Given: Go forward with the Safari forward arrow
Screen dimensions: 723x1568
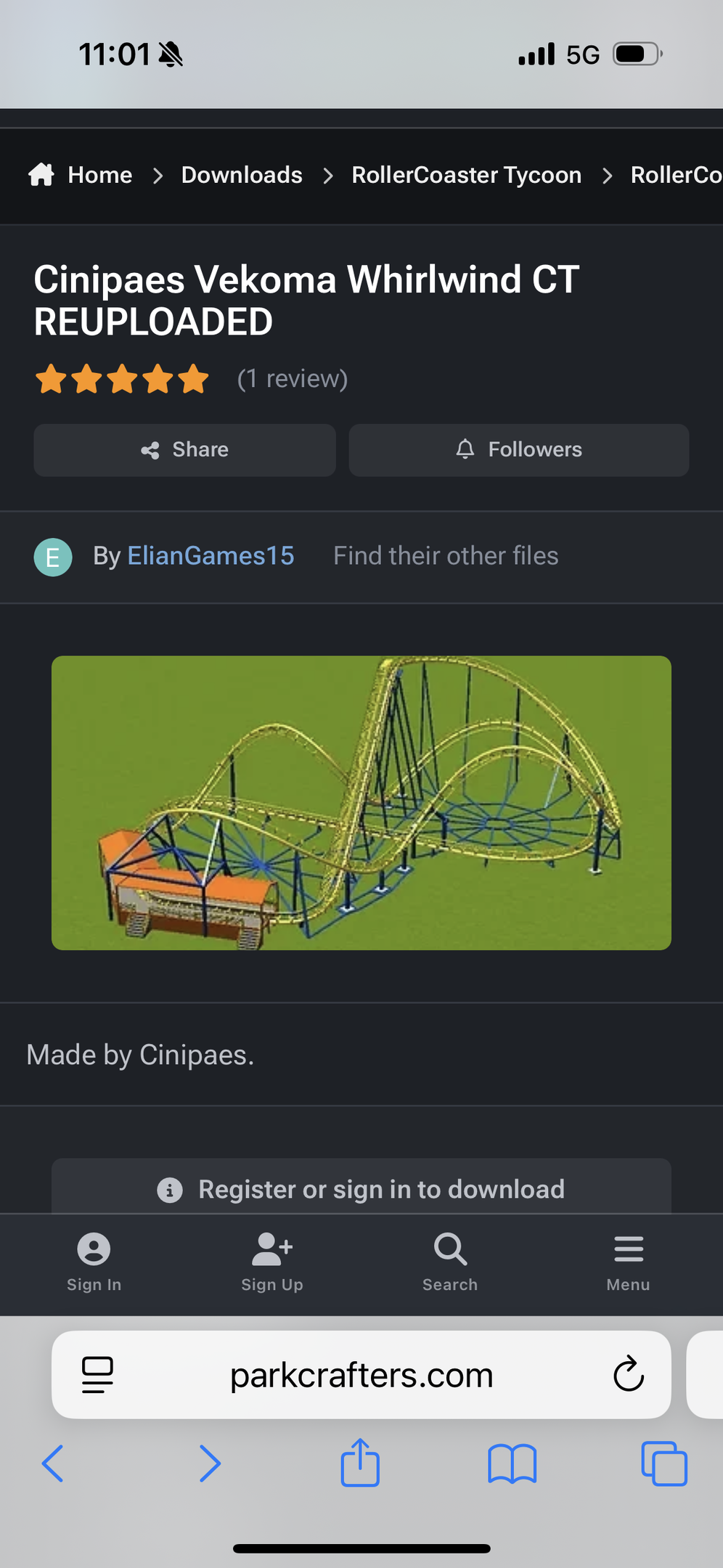Looking at the screenshot, I should [210, 1463].
